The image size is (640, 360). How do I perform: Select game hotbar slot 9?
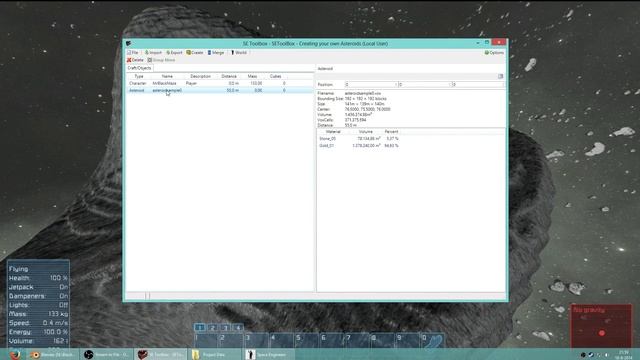tap(409, 341)
